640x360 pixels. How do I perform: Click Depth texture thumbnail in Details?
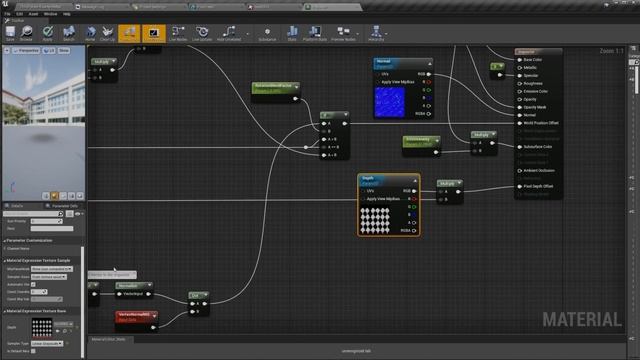(x=42, y=328)
